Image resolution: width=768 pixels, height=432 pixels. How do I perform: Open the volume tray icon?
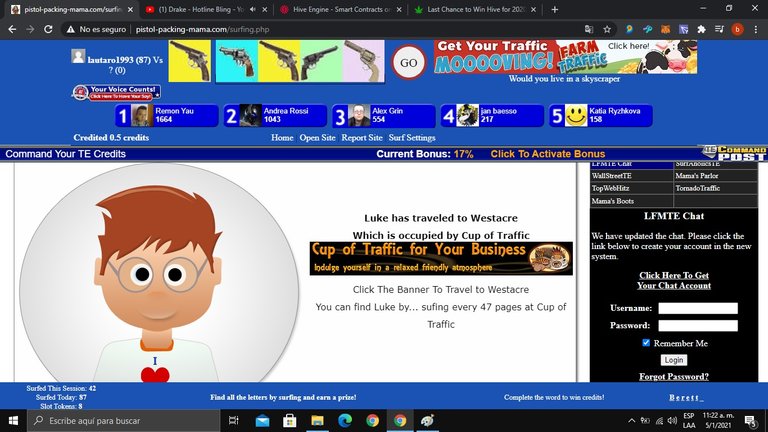click(672, 421)
